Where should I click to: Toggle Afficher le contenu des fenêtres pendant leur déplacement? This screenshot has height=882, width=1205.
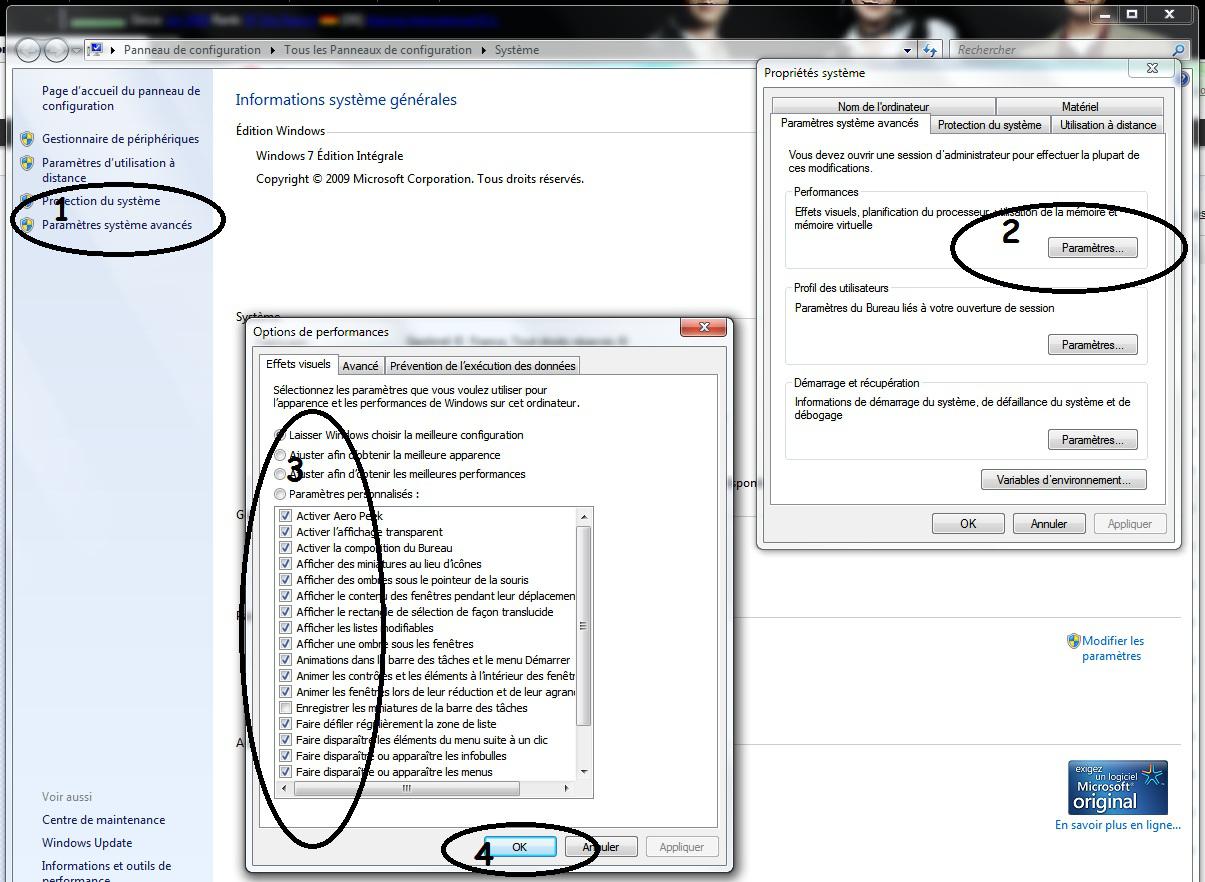point(285,596)
